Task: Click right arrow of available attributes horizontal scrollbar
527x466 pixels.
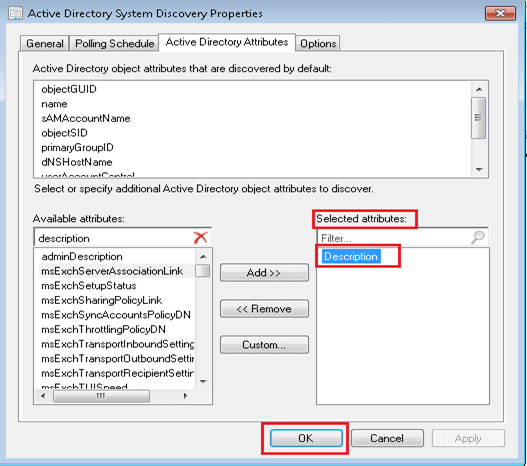Action: 185,396
